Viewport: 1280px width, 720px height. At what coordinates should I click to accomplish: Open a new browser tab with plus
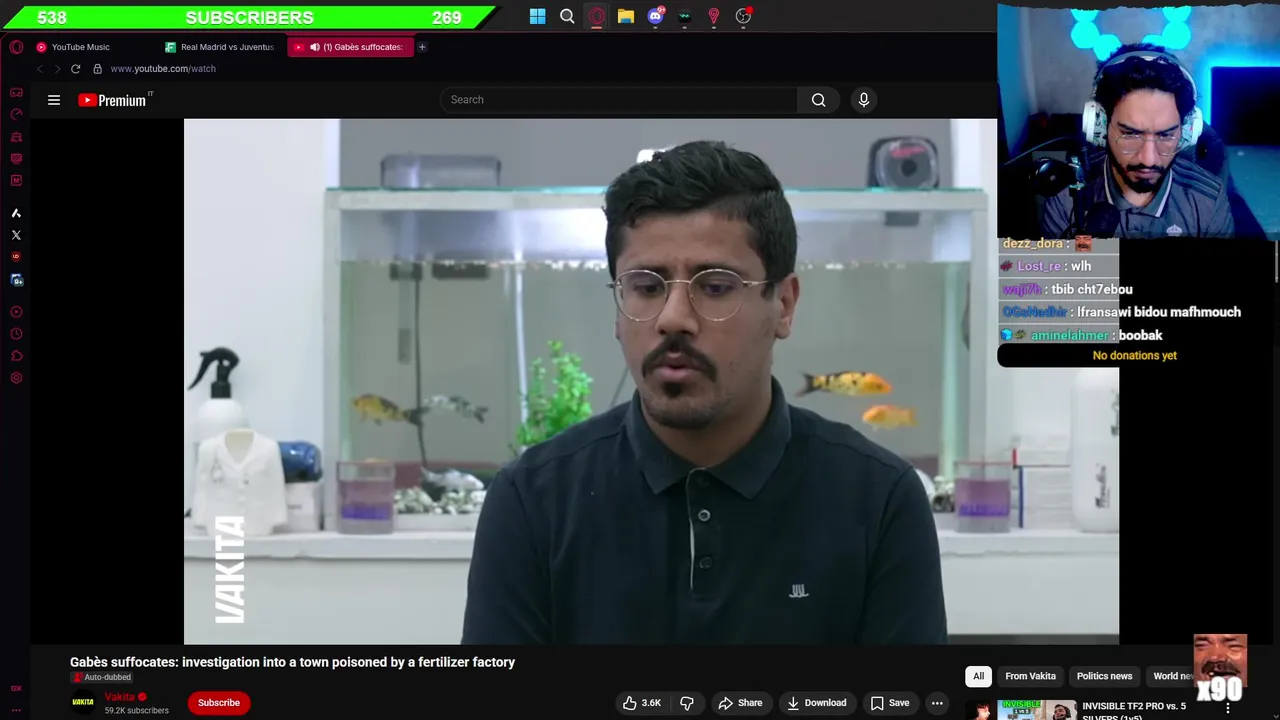[x=422, y=47]
